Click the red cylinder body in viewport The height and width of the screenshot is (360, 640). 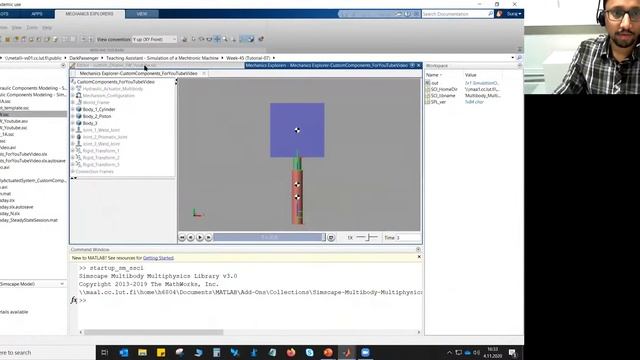[x=297, y=197]
